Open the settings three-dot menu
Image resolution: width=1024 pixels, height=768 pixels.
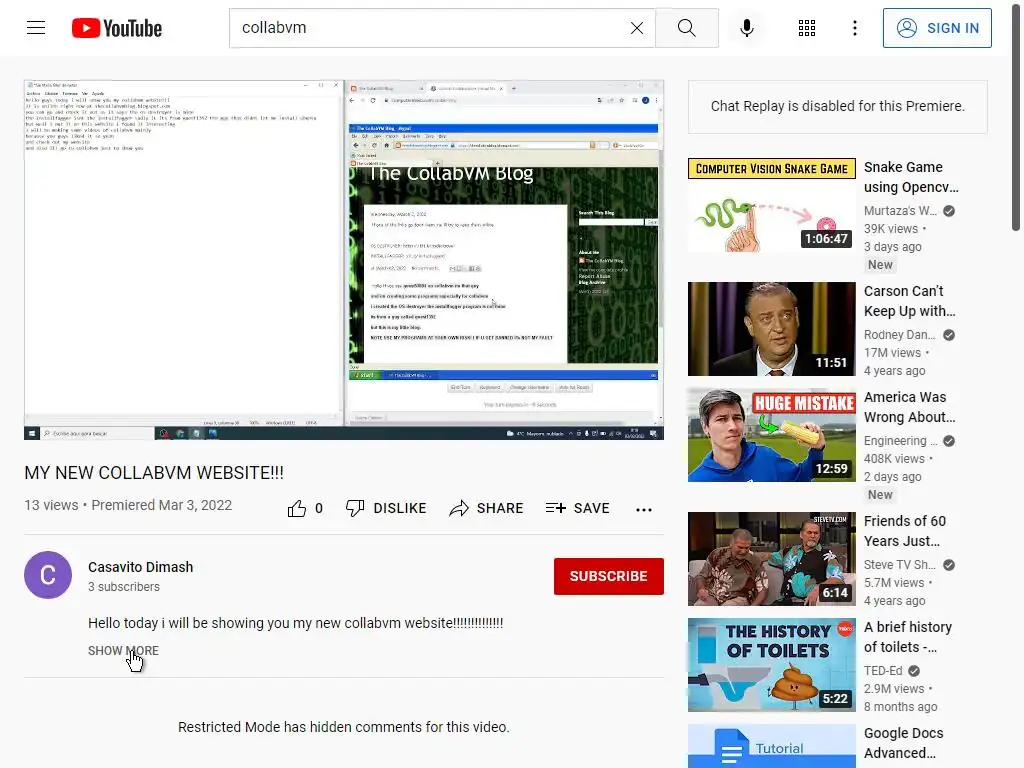tap(854, 28)
